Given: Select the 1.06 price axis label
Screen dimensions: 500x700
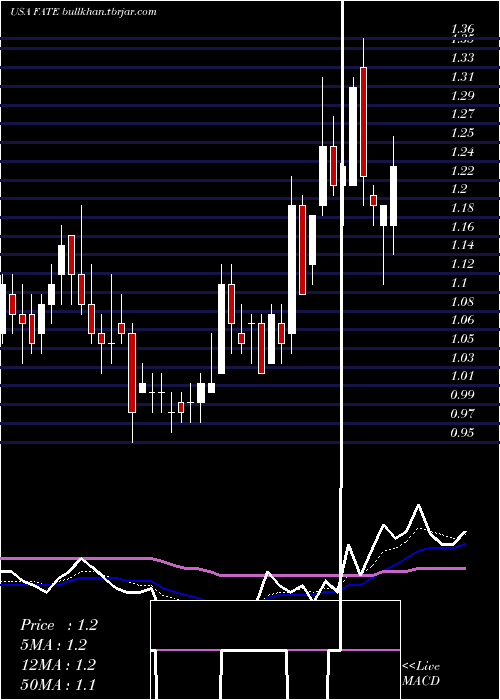Looking at the screenshot, I should click(x=462, y=320).
